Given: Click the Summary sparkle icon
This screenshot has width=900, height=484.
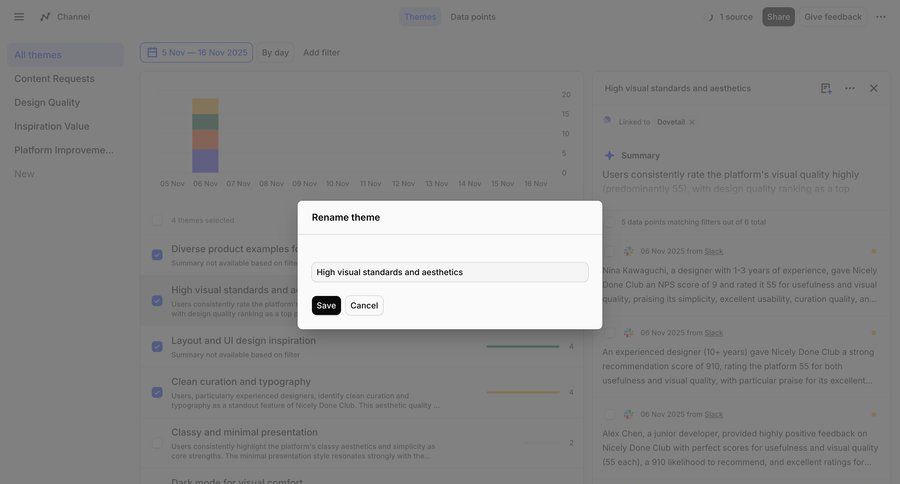Looking at the screenshot, I should point(610,156).
